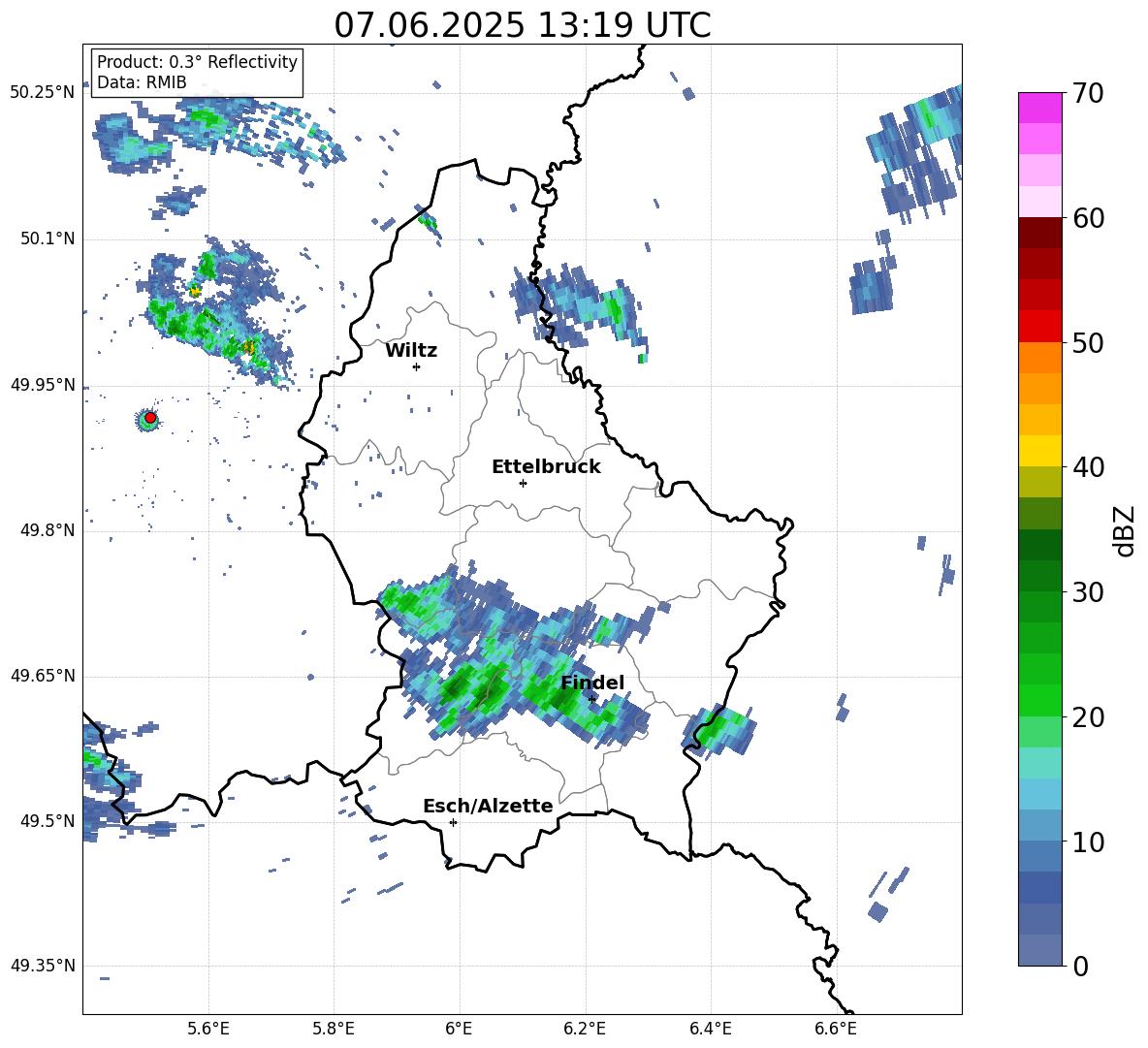The height and width of the screenshot is (1048, 1148).
Task: Click the title 07.06.2025 13:19 UTC
Action: pyautogui.click(x=522, y=25)
